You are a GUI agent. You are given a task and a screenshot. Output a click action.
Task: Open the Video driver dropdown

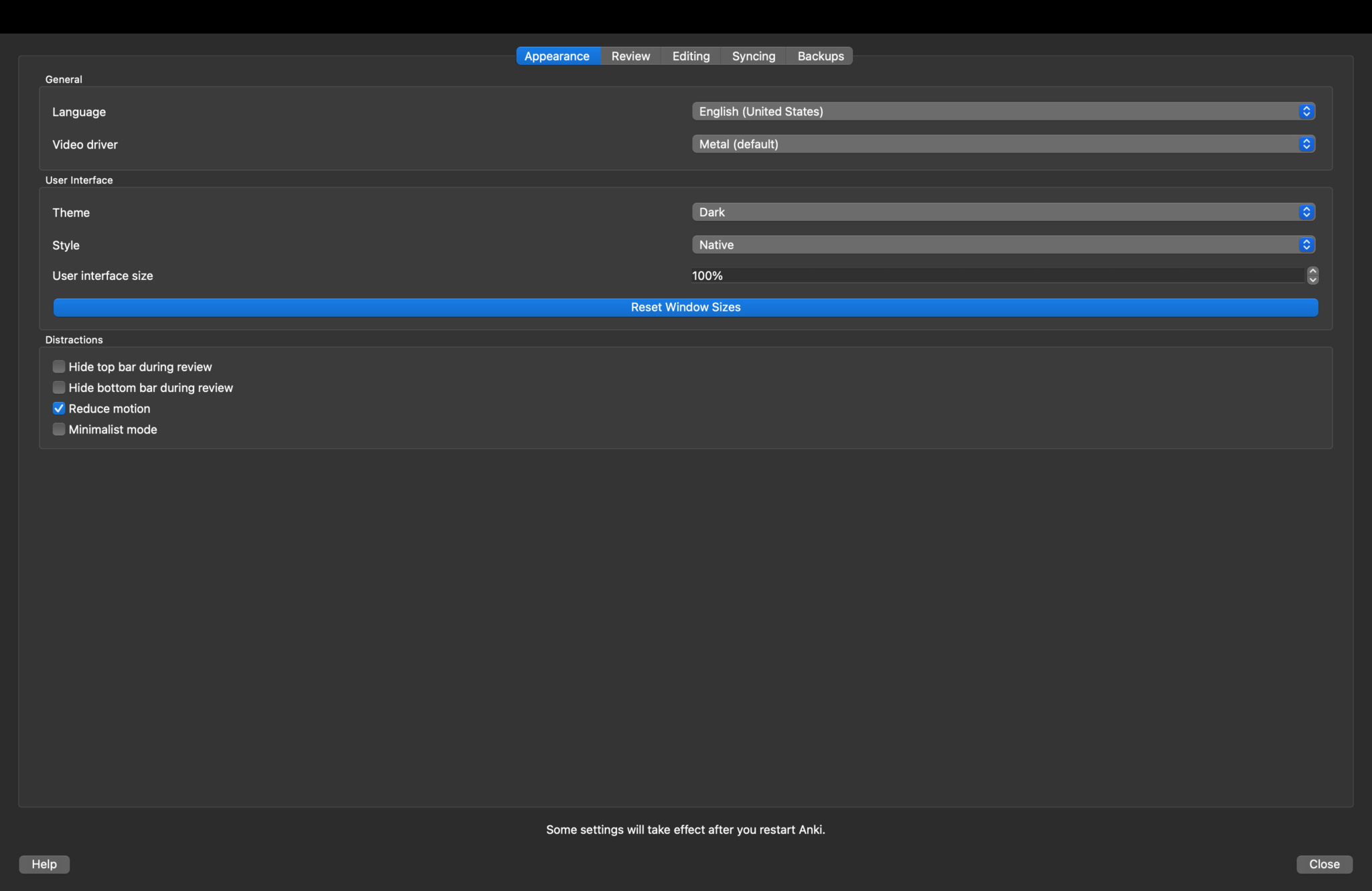pyautogui.click(x=1004, y=144)
